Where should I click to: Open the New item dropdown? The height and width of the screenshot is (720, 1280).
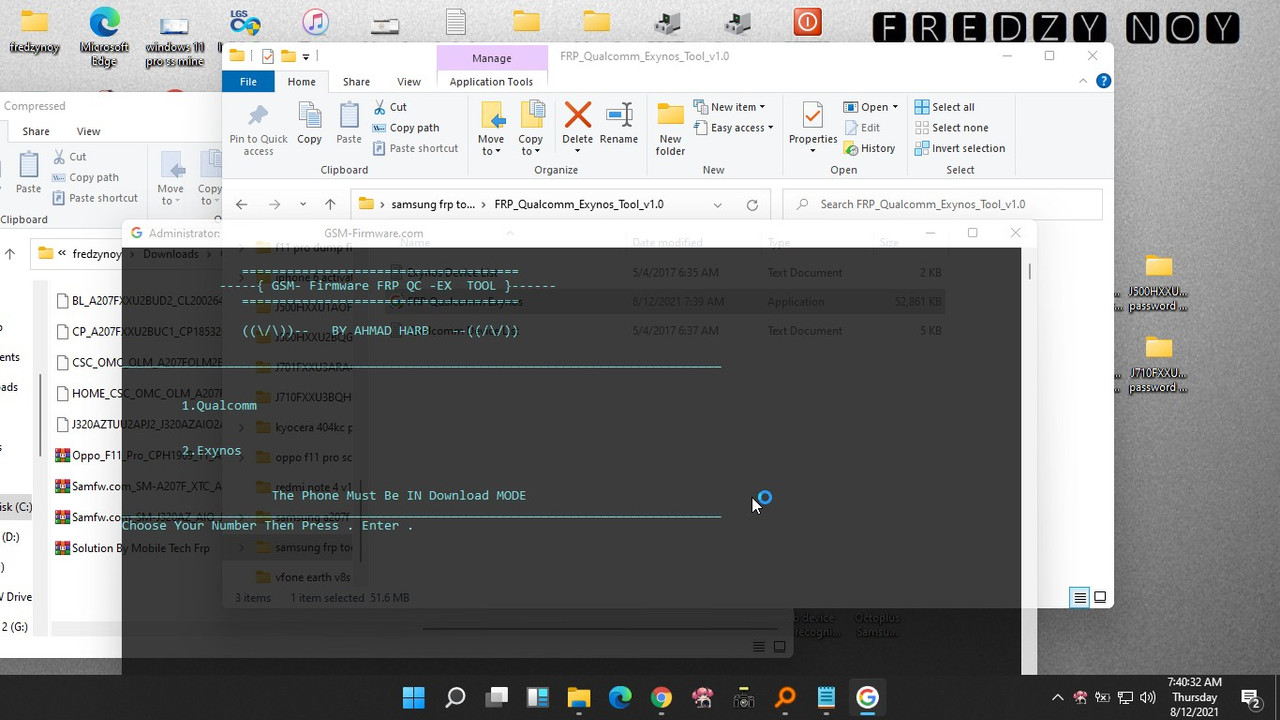(730, 107)
